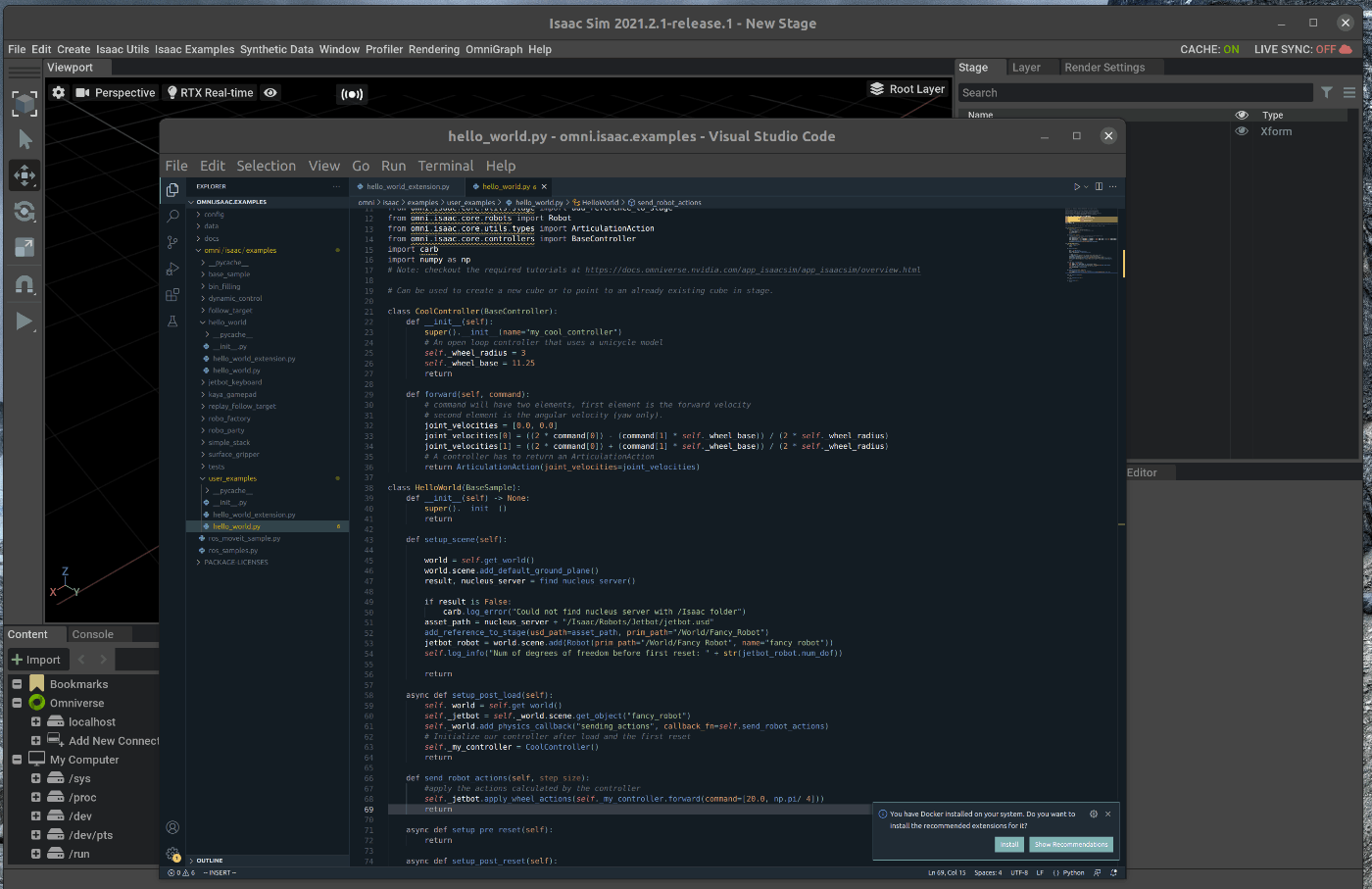Collapse the Omniverse tree node
This screenshot has width=1372, height=889.
tap(17, 703)
